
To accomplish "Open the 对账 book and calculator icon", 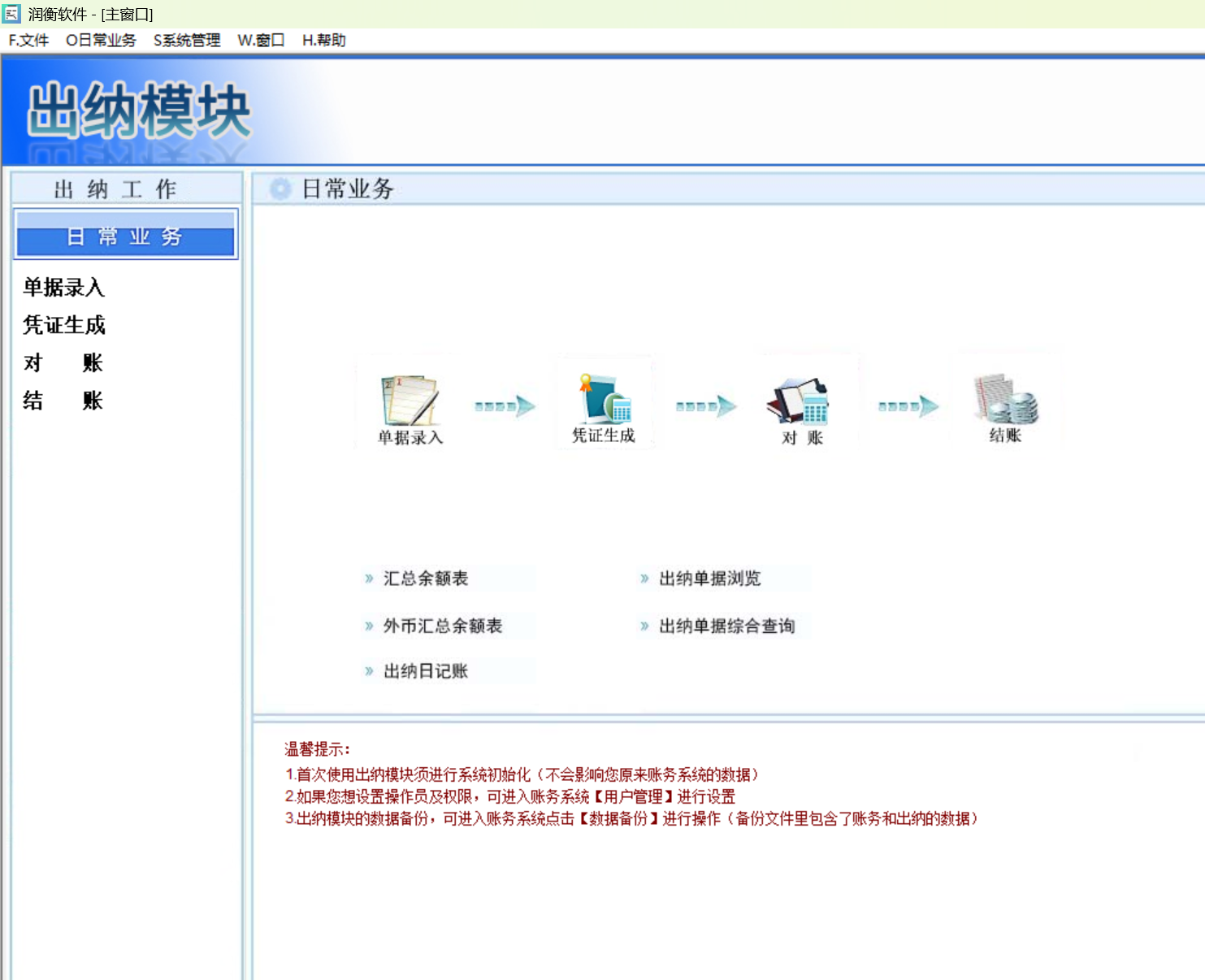I will click(800, 401).
